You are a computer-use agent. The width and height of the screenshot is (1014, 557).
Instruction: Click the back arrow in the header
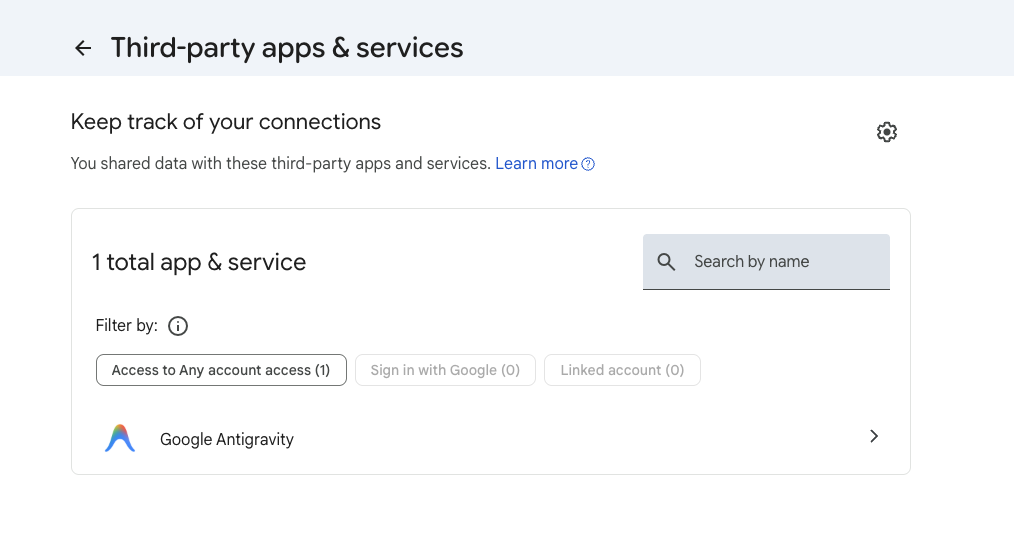(x=83, y=48)
